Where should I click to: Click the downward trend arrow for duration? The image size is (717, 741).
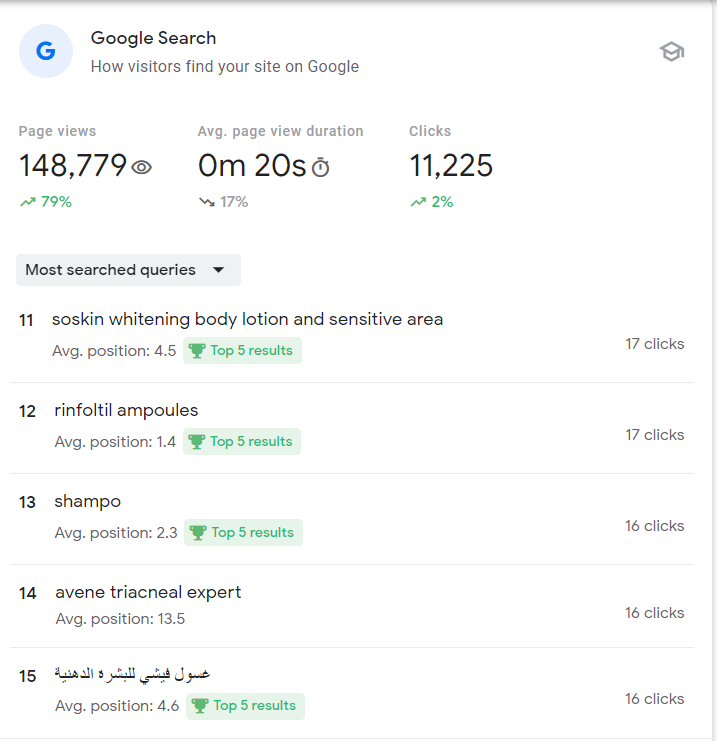coord(207,202)
